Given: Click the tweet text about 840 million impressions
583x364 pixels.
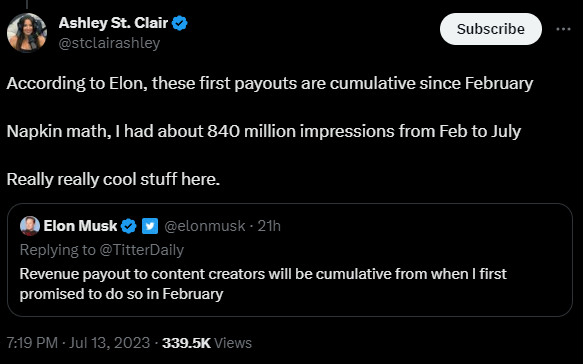Looking at the screenshot, I should (264, 131).
